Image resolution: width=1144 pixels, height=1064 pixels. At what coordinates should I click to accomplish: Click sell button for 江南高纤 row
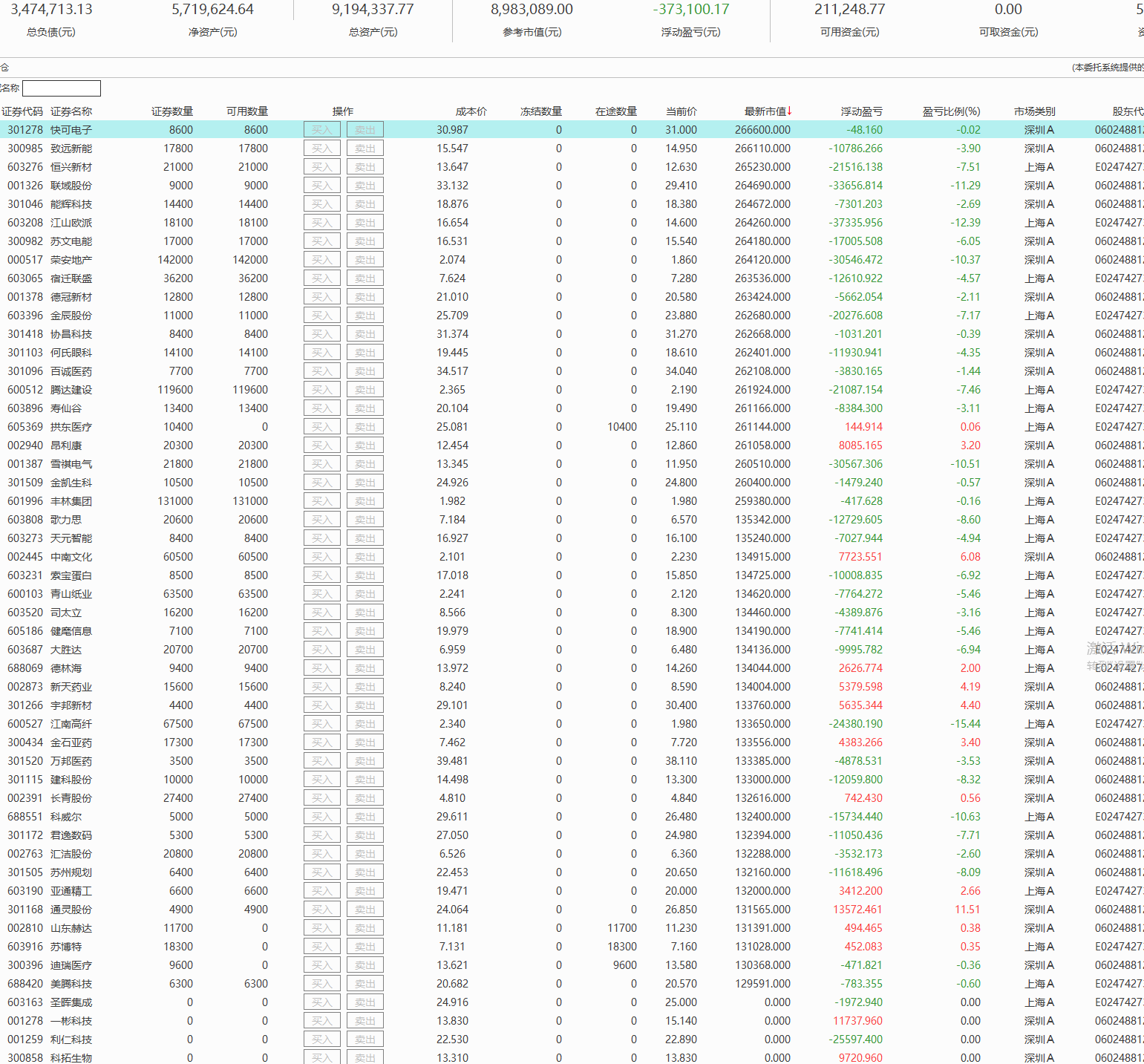365,724
